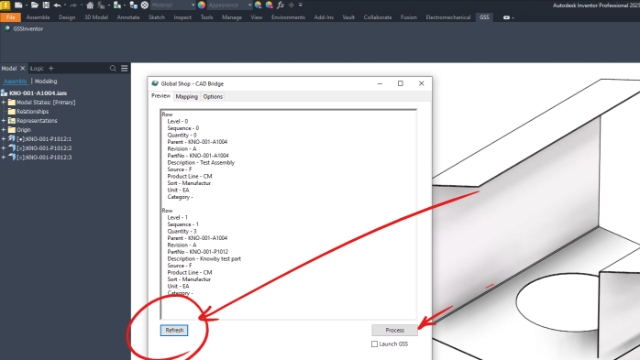The image size is (640, 360).
Task: Switch to the Manage ribbon tab
Action: [232, 17]
